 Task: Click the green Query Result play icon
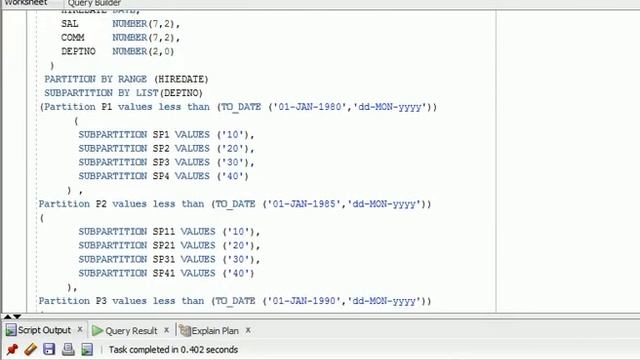point(97,331)
